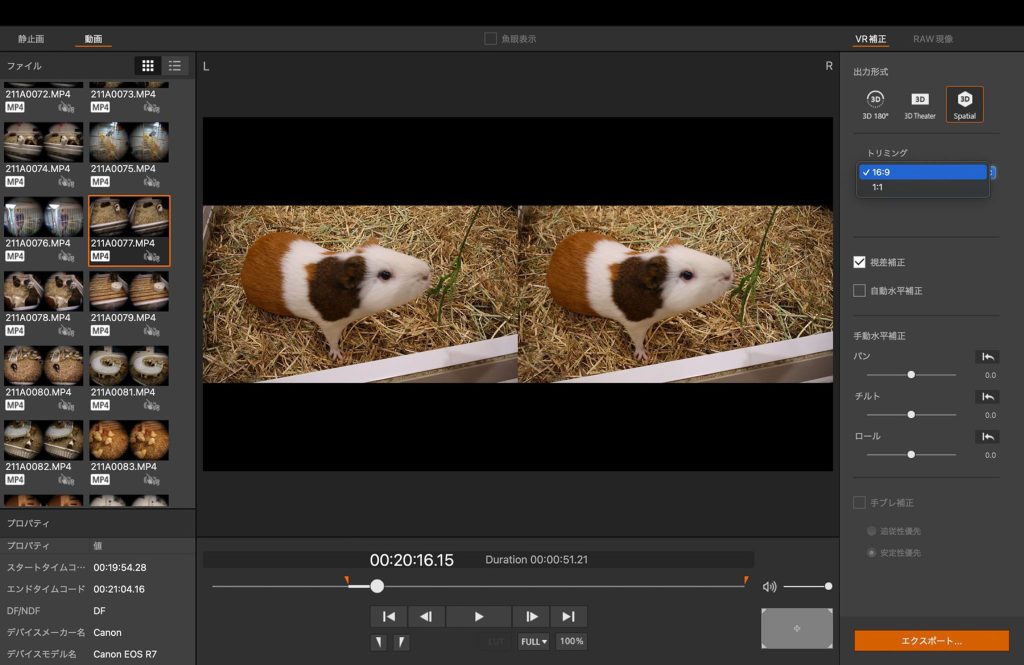Disable the 視差補正 checkbox
Viewport: 1024px width, 665px height.
pos(859,262)
